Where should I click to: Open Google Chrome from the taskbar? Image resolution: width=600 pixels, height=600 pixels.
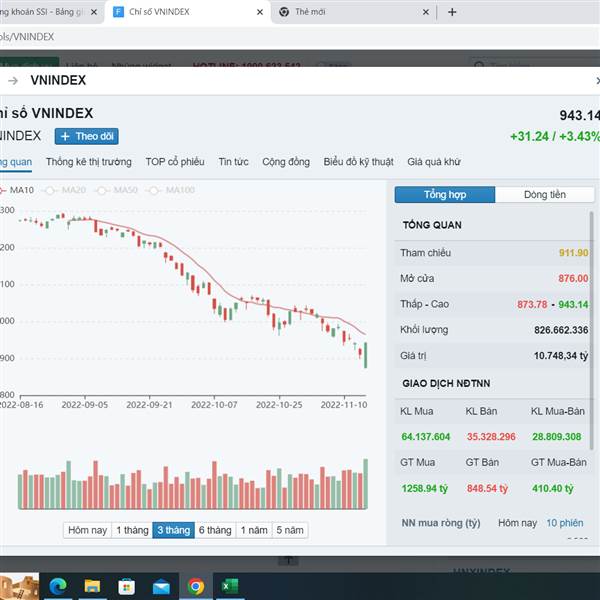coord(196,586)
